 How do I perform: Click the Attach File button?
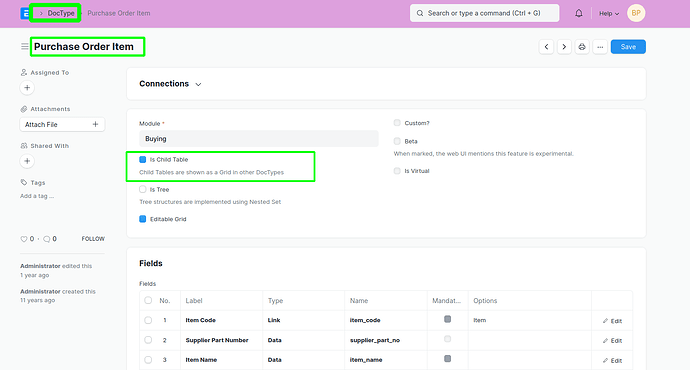[62, 125]
